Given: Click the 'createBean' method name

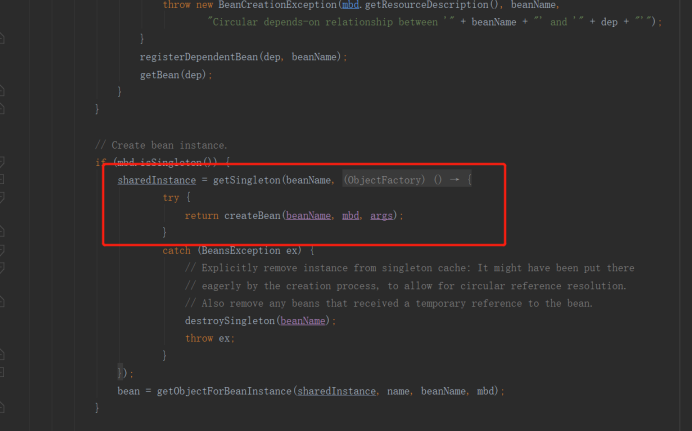Looking at the screenshot, I should pyautogui.click(x=252, y=215).
